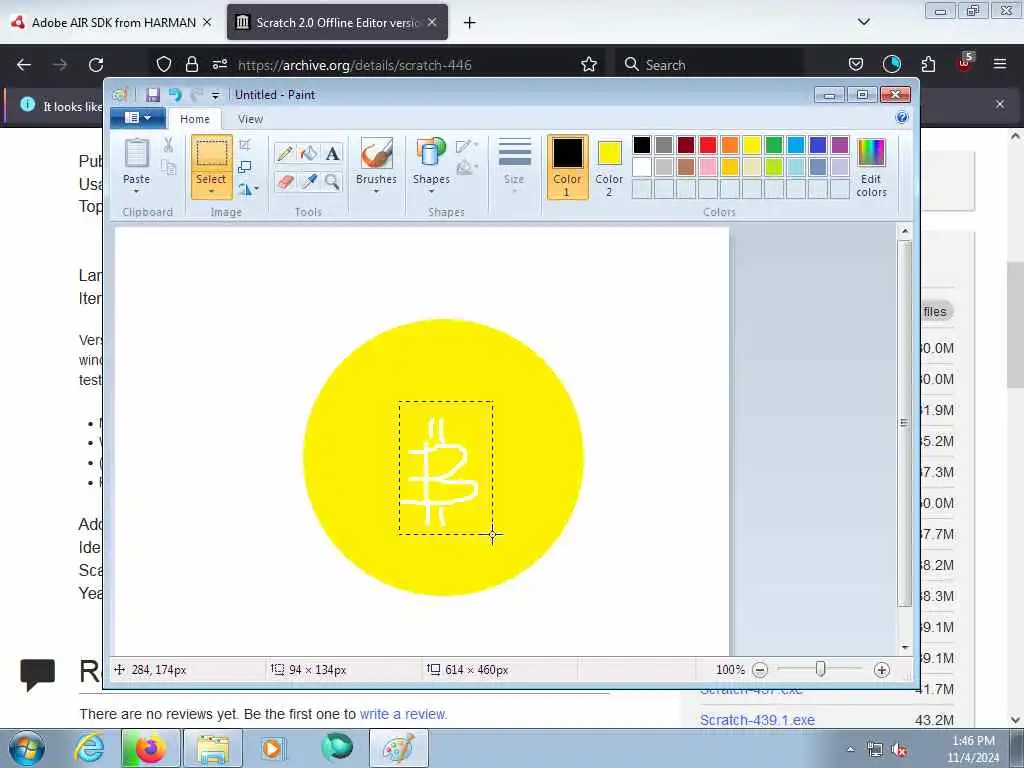Click the Cut scissors icon

[x=168, y=145]
